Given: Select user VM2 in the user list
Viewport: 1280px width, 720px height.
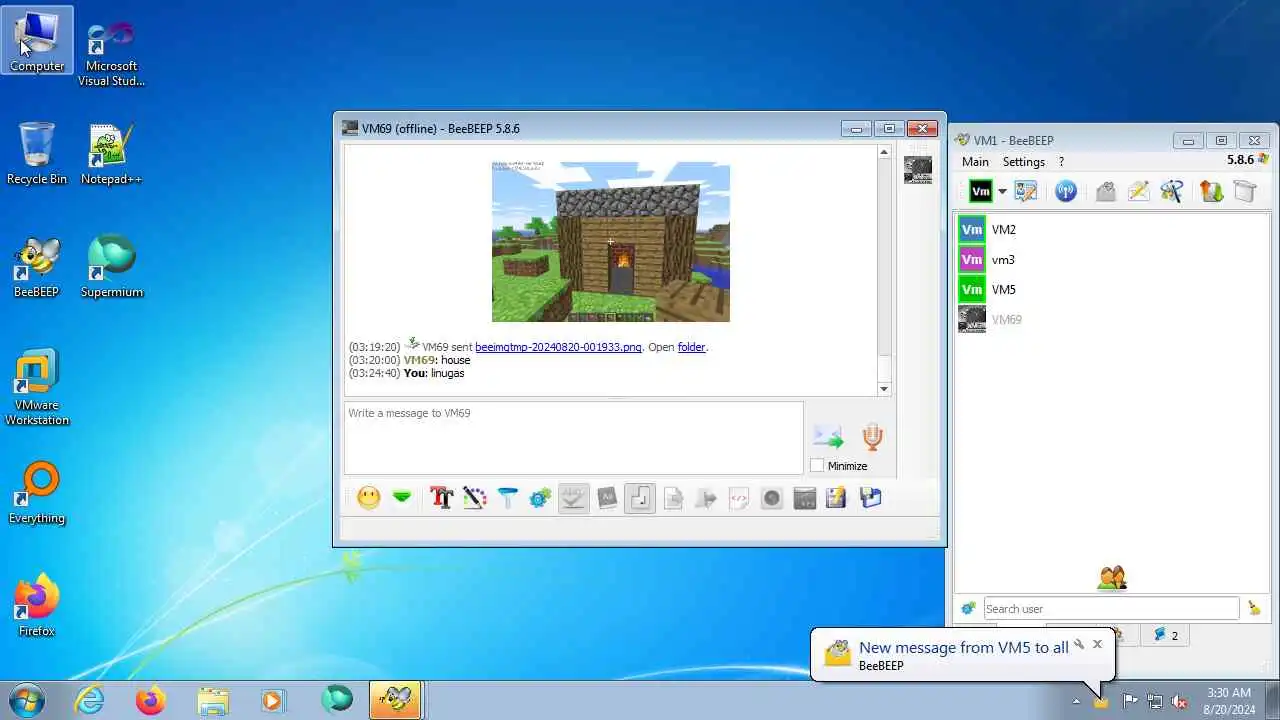Looking at the screenshot, I should click(x=1111, y=230).
